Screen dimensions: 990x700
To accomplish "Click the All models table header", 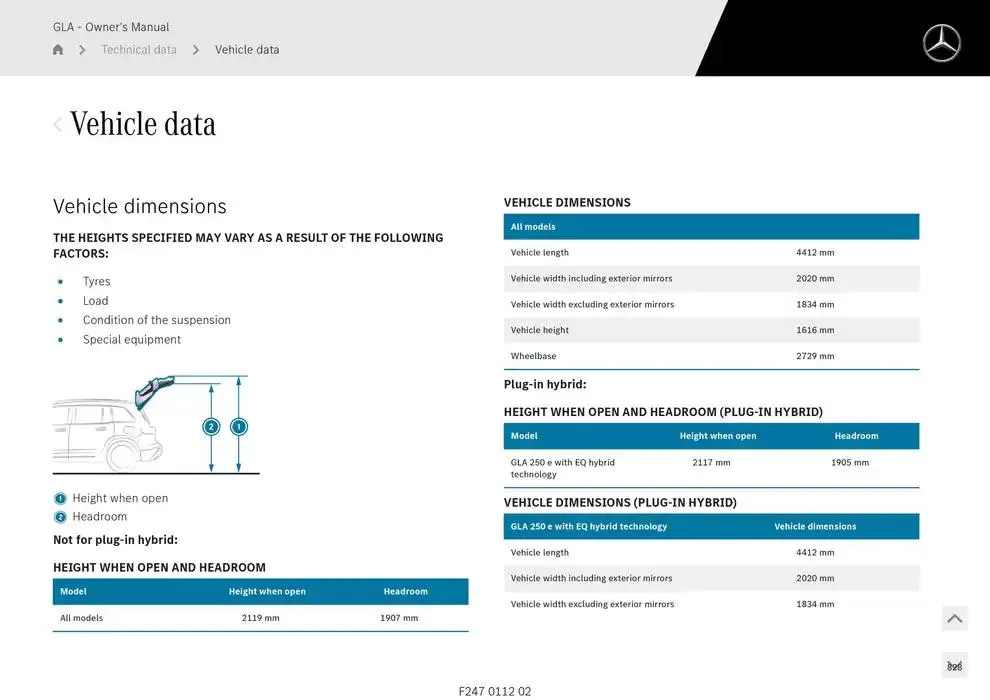I will (x=711, y=227).
